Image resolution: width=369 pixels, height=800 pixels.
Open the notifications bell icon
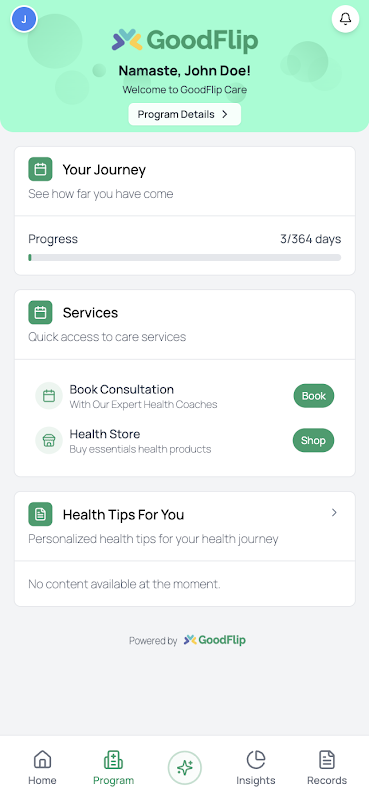pos(346,19)
